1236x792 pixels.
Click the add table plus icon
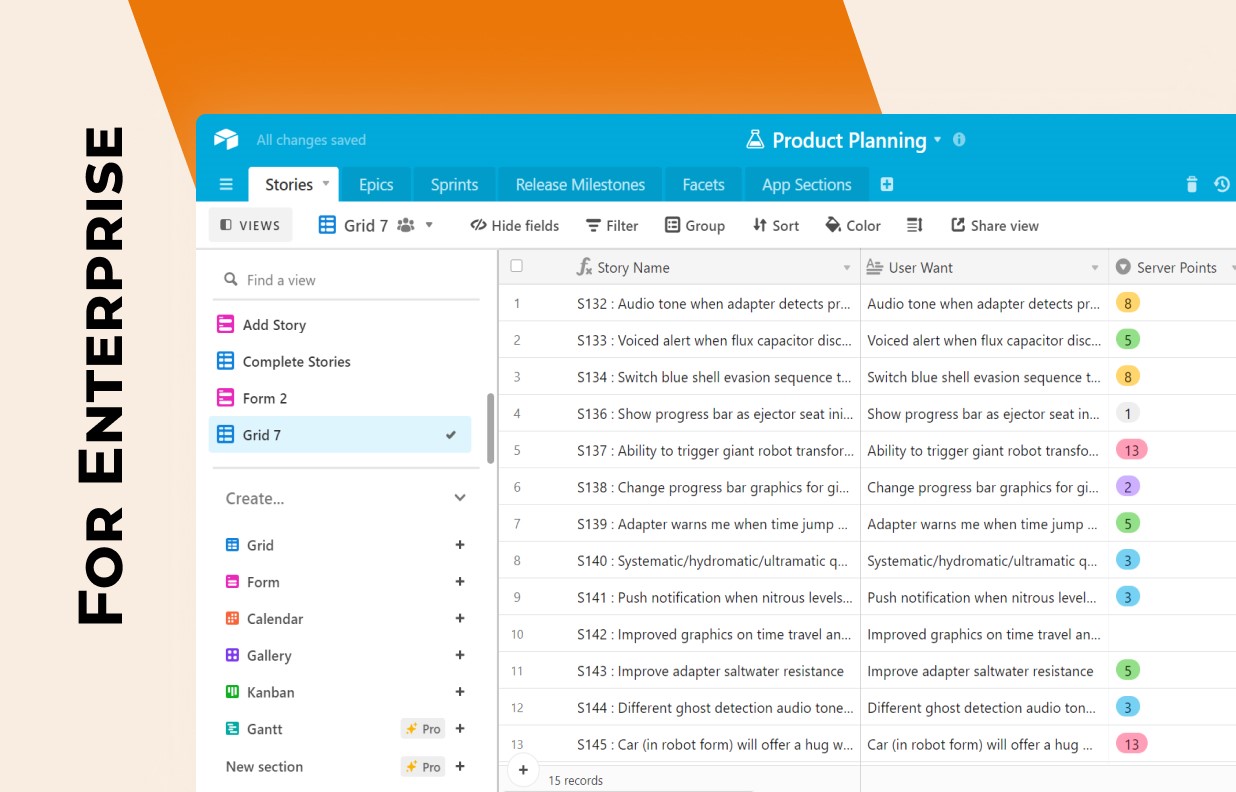886,185
